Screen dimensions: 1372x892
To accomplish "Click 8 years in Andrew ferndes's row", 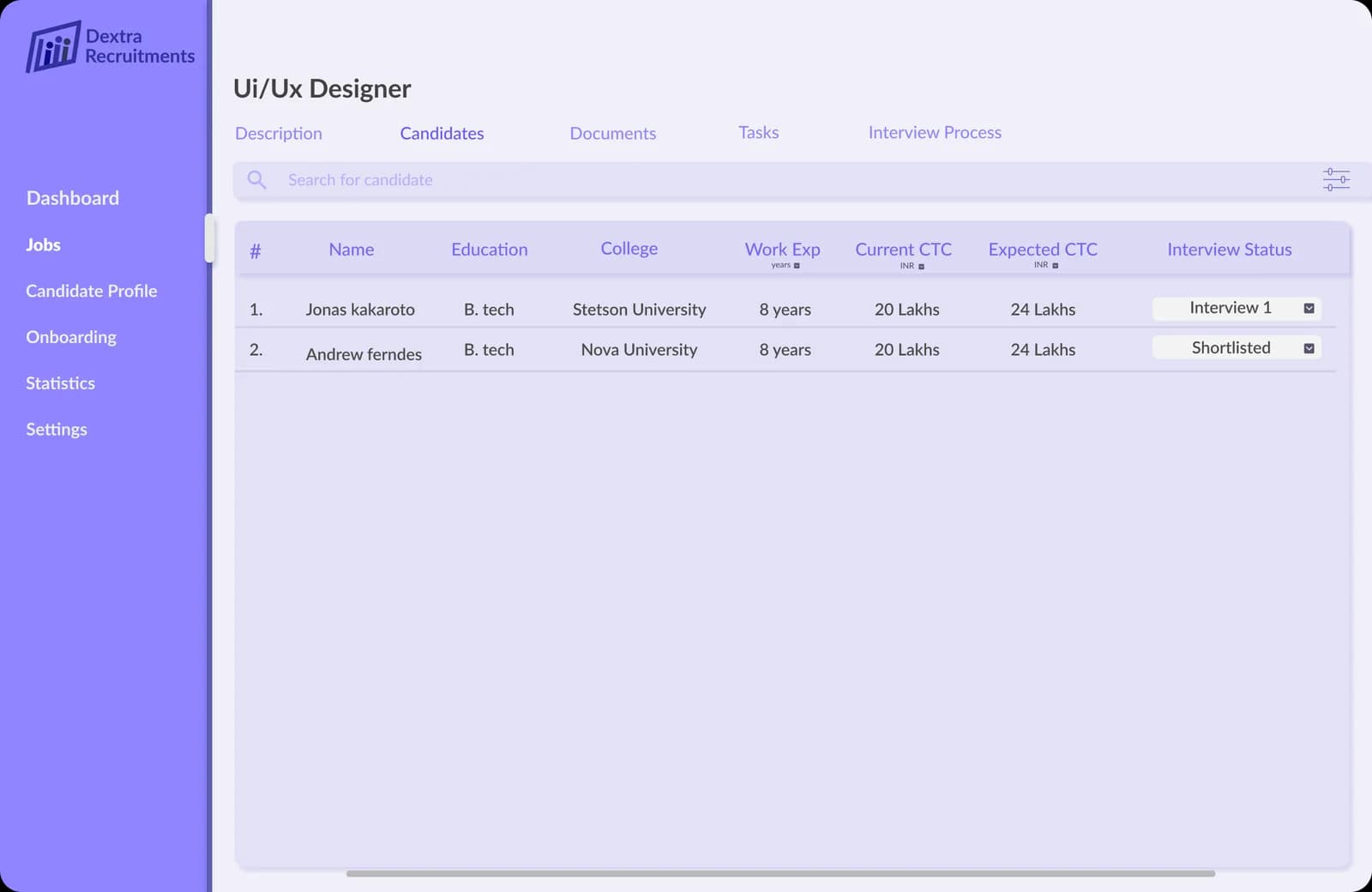I will click(x=785, y=350).
